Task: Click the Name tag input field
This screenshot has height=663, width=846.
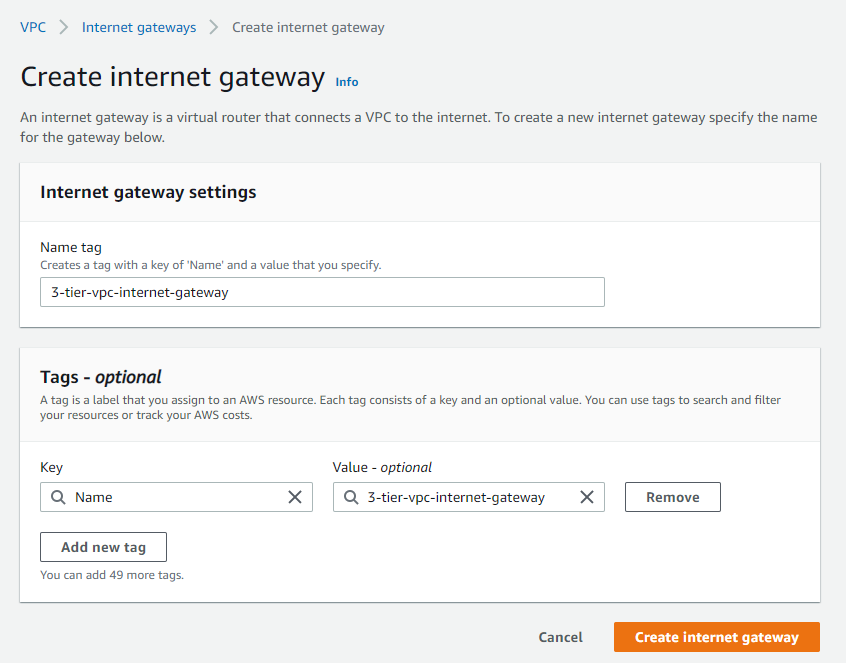Action: coord(322,292)
